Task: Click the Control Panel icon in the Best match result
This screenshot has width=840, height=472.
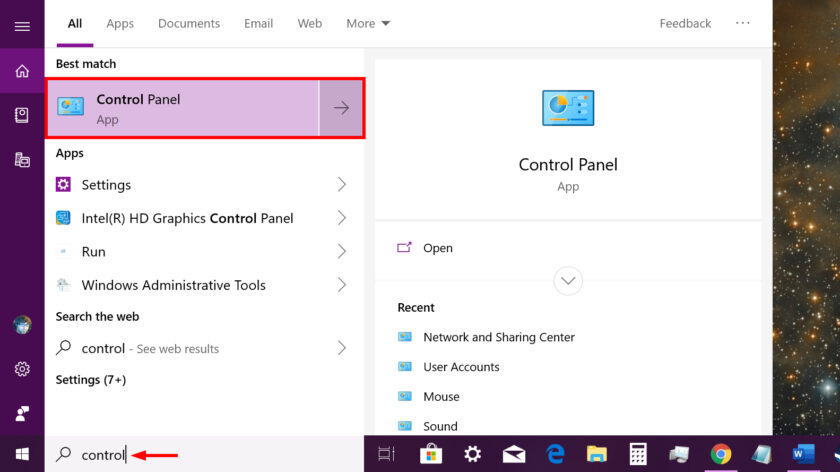Action: coord(70,106)
